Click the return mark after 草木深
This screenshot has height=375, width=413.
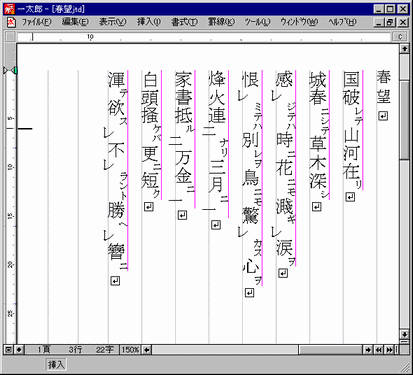point(316,207)
